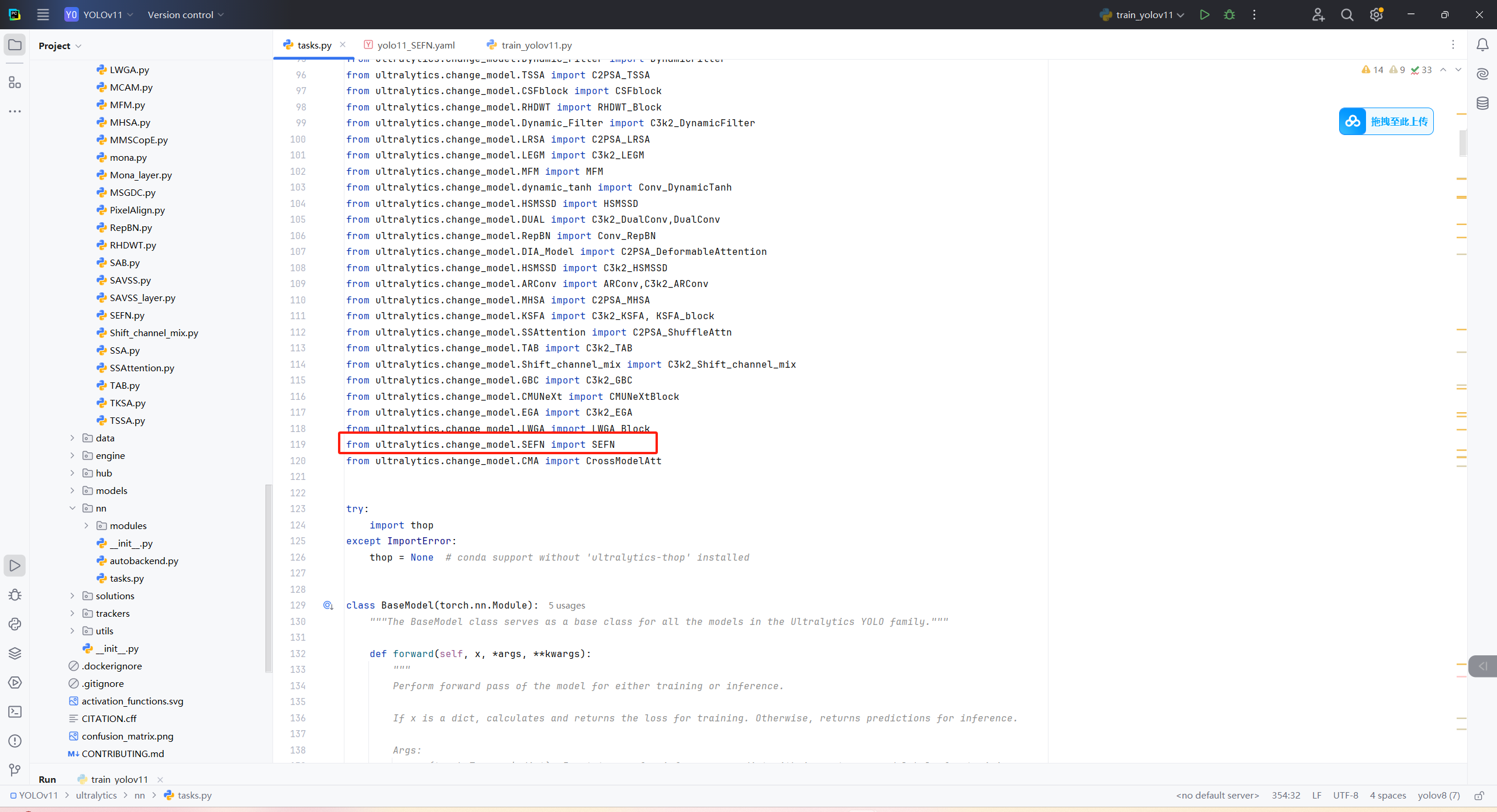This screenshot has height=812, width=1497.
Task: Click the ultralytics breadcrumb in the navigation bar
Action: coord(96,795)
